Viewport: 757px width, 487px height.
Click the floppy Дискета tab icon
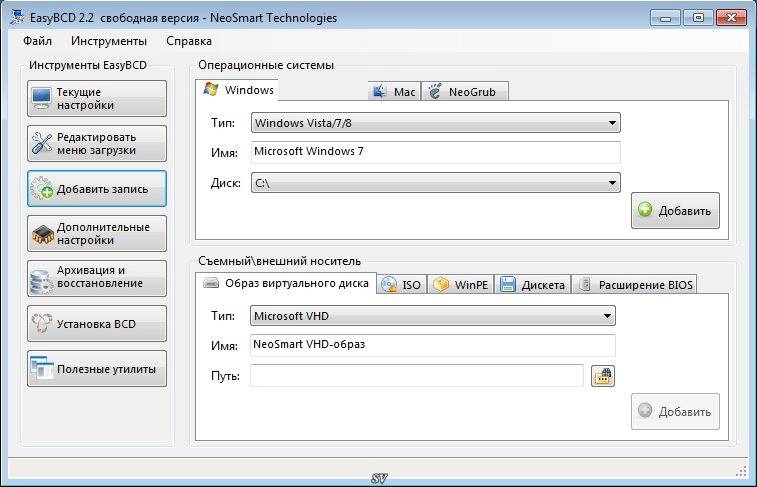507,284
